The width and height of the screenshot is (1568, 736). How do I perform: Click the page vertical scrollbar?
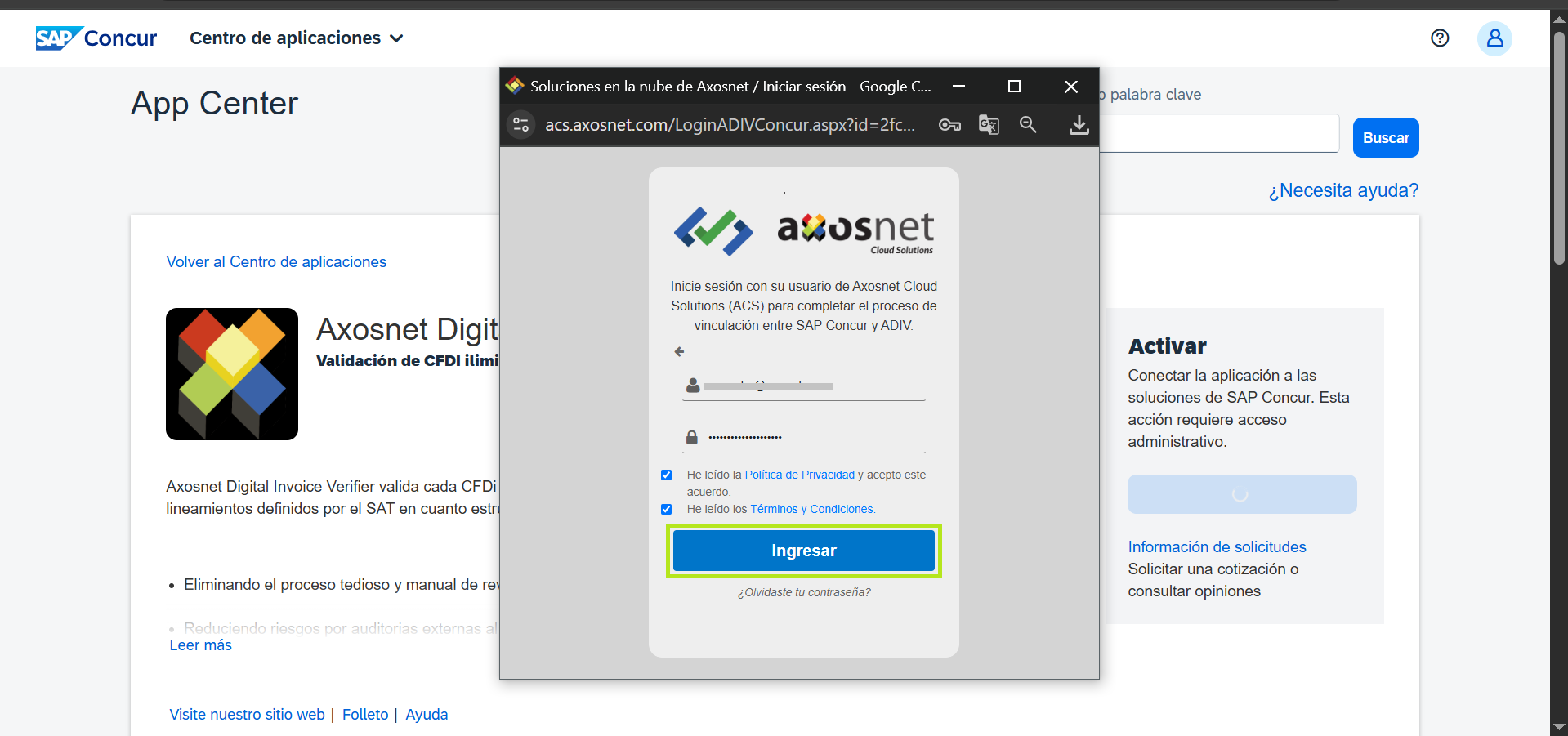coord(1559,147)
